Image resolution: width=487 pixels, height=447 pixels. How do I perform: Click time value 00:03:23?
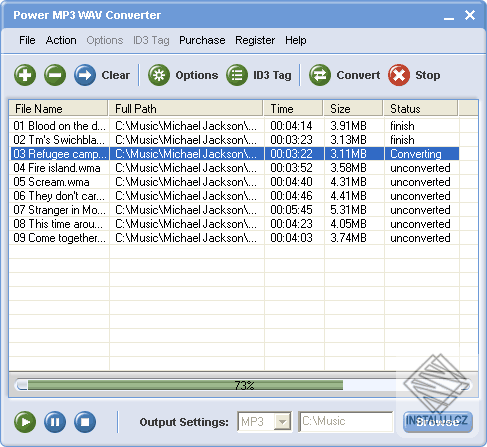coord(291,140)
